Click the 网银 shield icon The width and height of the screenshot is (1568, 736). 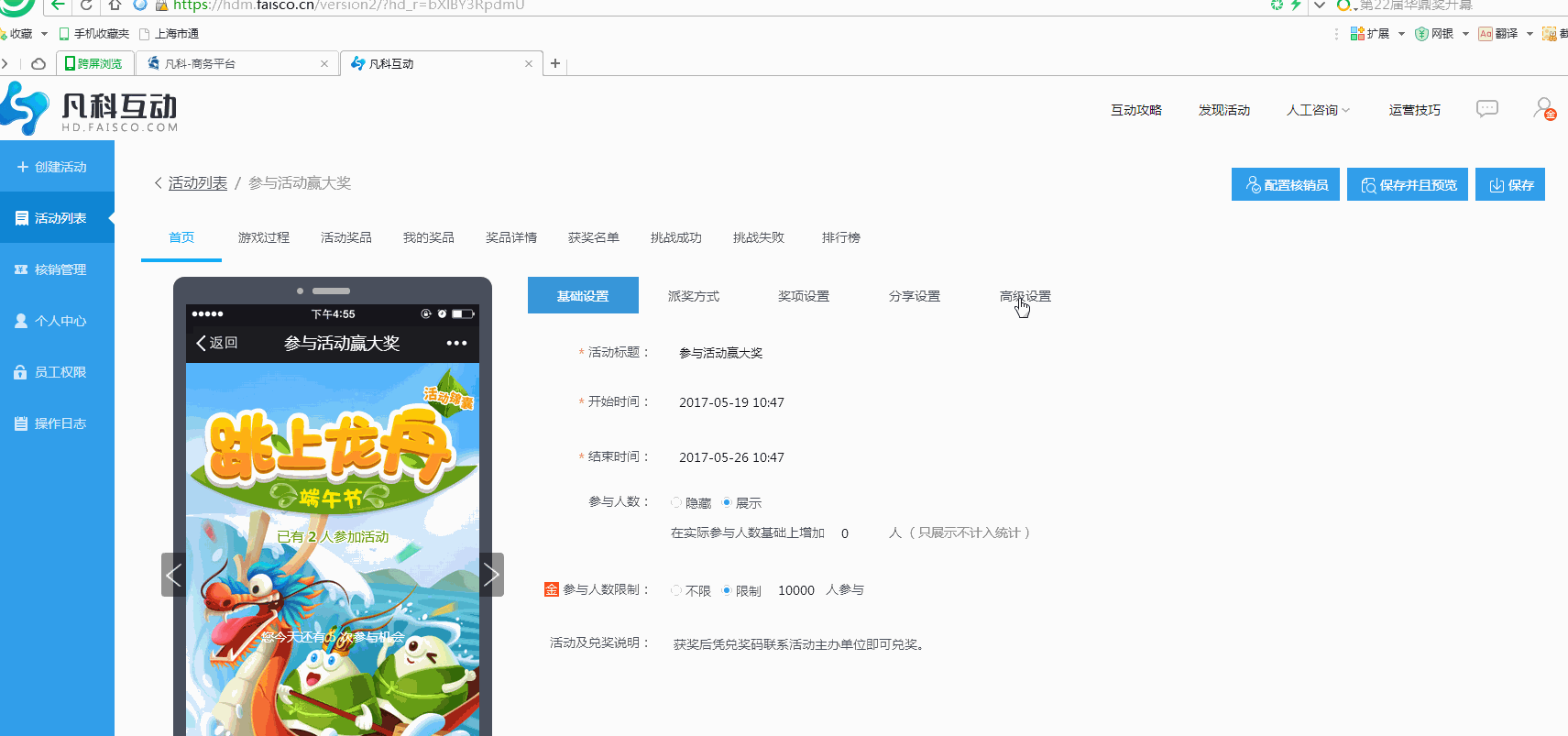click(1421, 34)
